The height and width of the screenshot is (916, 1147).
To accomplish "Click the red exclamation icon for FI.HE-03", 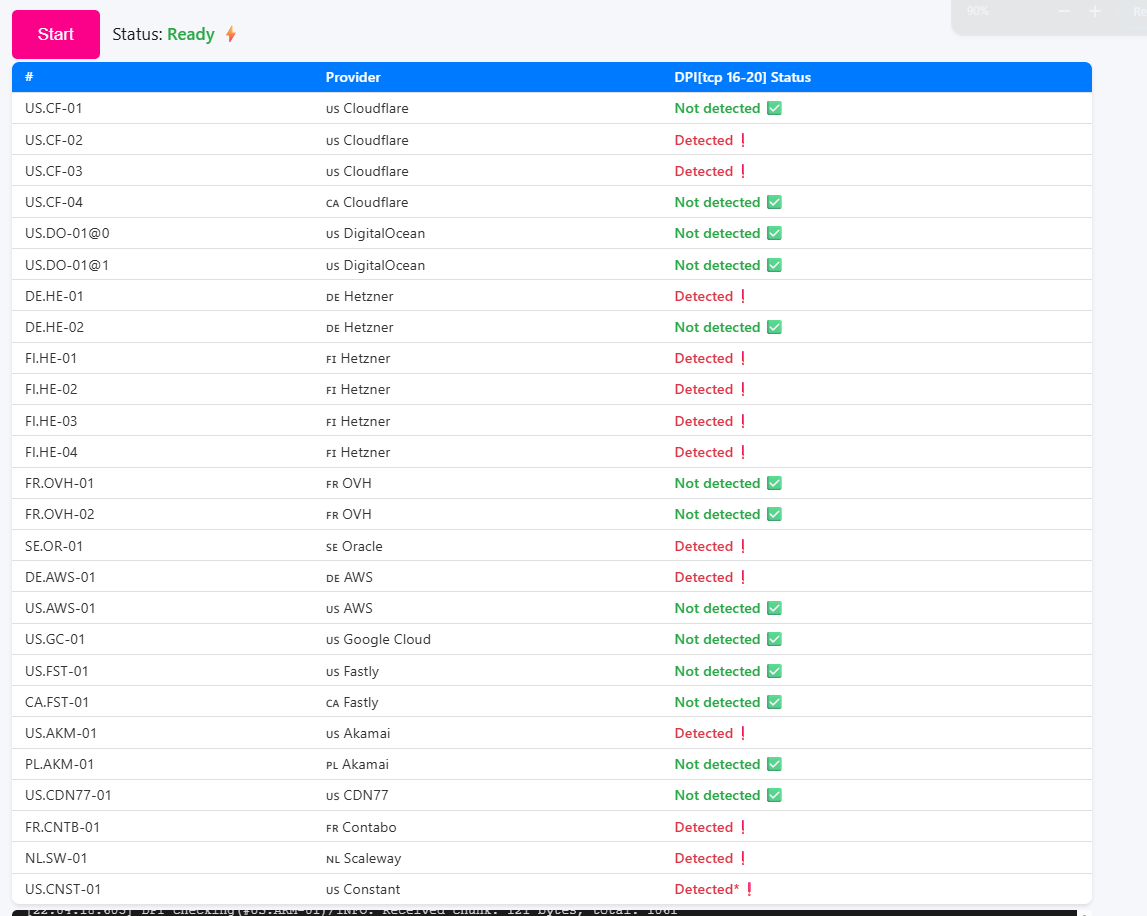I will click(743, 421).
